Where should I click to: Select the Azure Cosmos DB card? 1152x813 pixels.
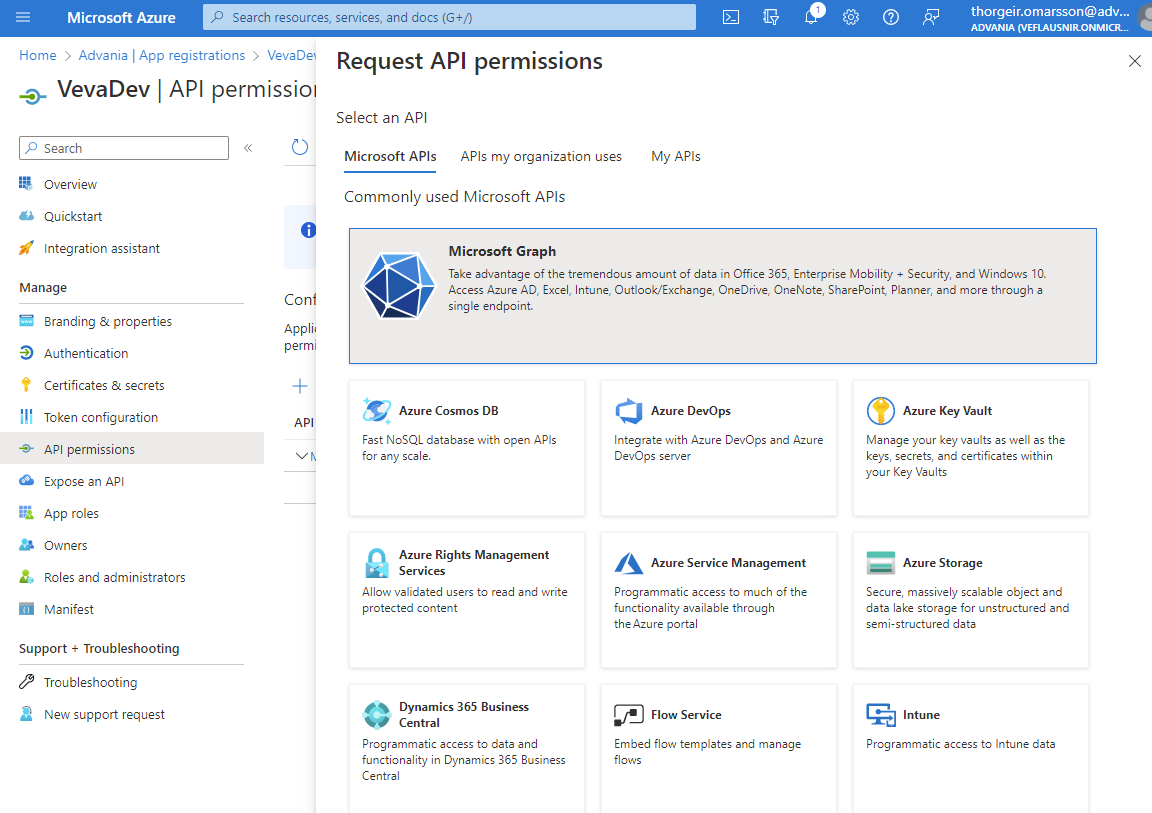(467, 448)
